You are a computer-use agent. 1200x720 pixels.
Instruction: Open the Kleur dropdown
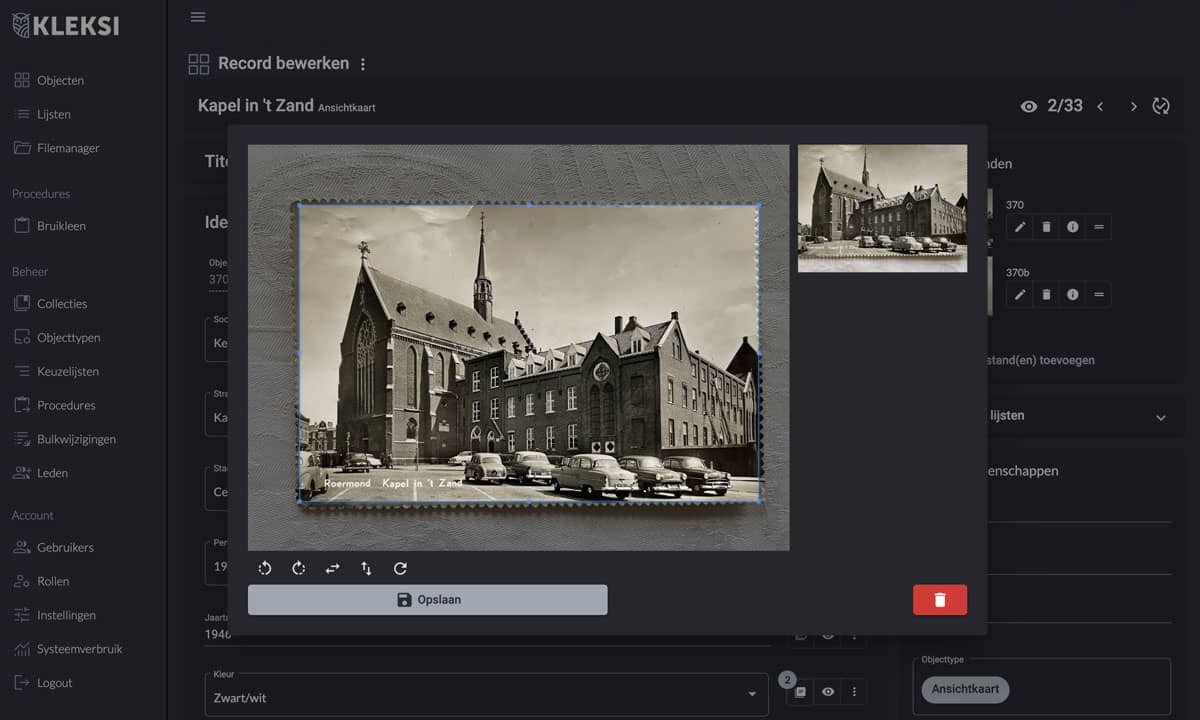pyautogui.click(x=752, y=694)
